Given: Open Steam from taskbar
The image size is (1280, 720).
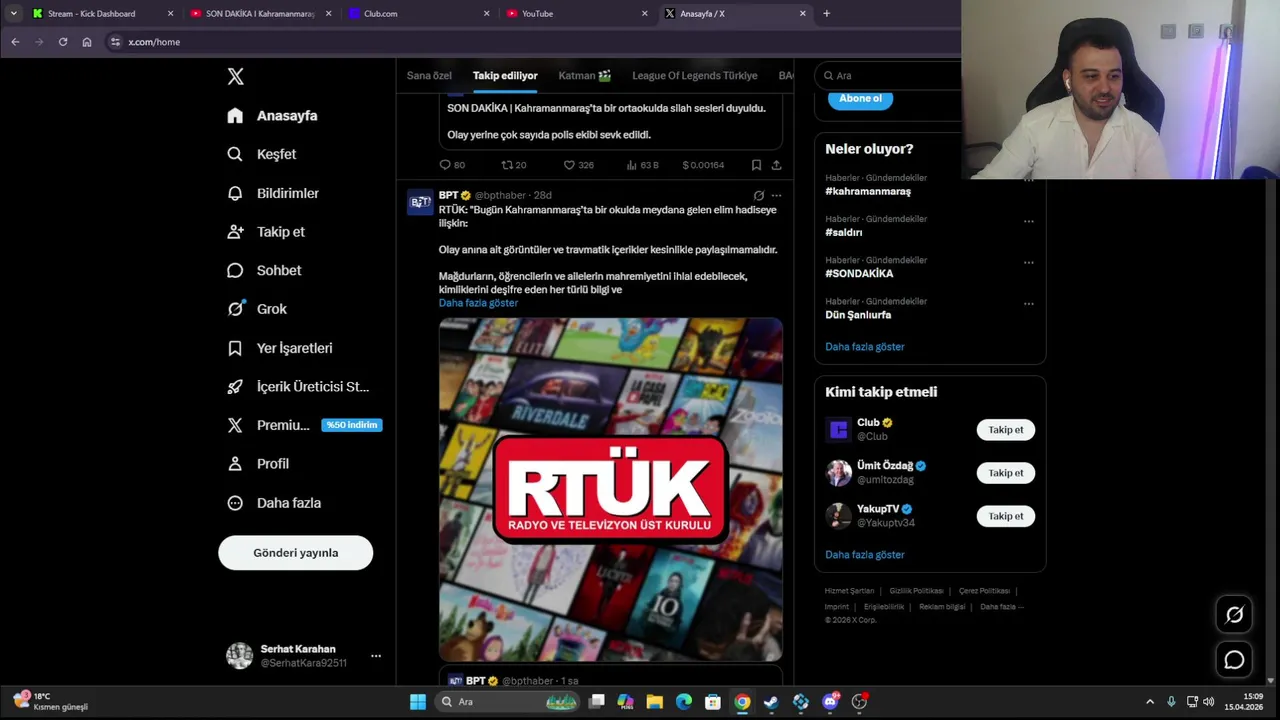Looking at the screenshot, I should pos(771,702).
